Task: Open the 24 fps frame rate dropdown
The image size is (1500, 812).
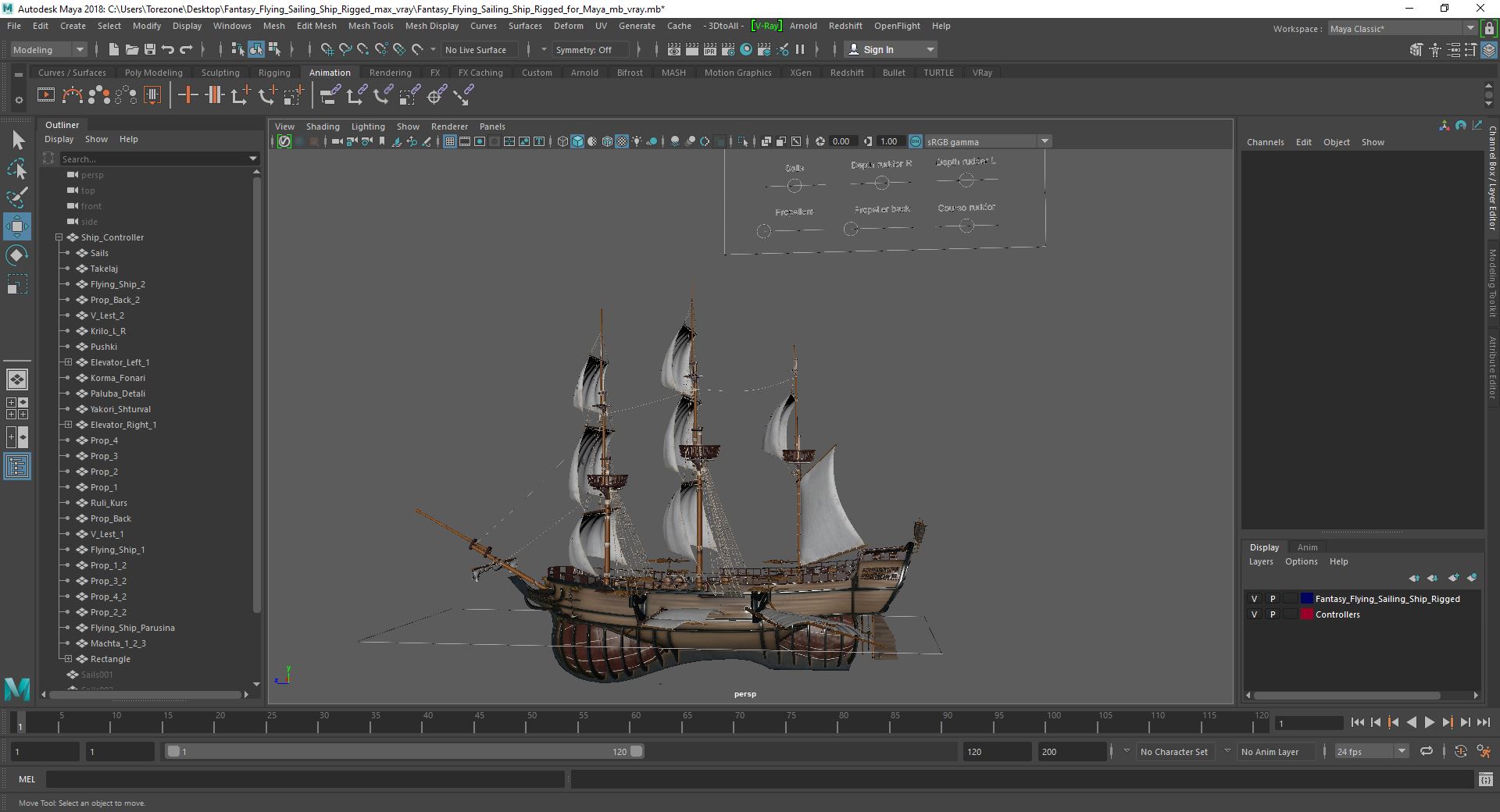Action: pyautogui.click(x=1371, y=751)
